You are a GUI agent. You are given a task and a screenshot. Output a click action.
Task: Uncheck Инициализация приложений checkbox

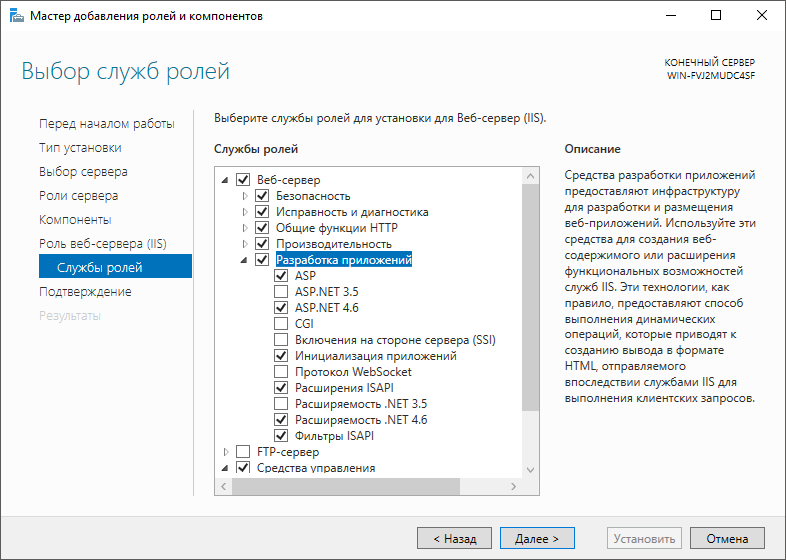click(x=281, y=356)
